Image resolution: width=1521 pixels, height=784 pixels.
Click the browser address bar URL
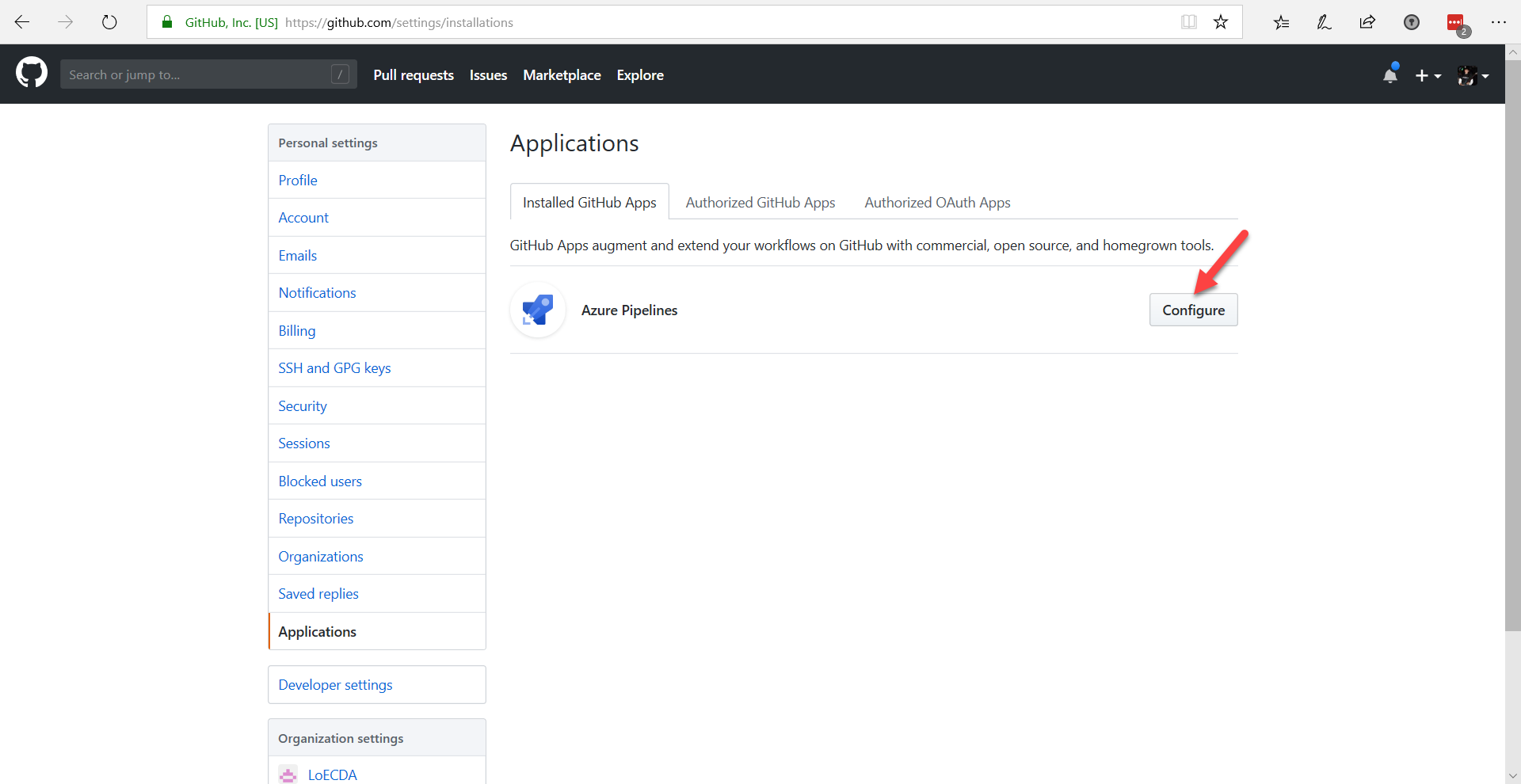[x=399, y=22]
